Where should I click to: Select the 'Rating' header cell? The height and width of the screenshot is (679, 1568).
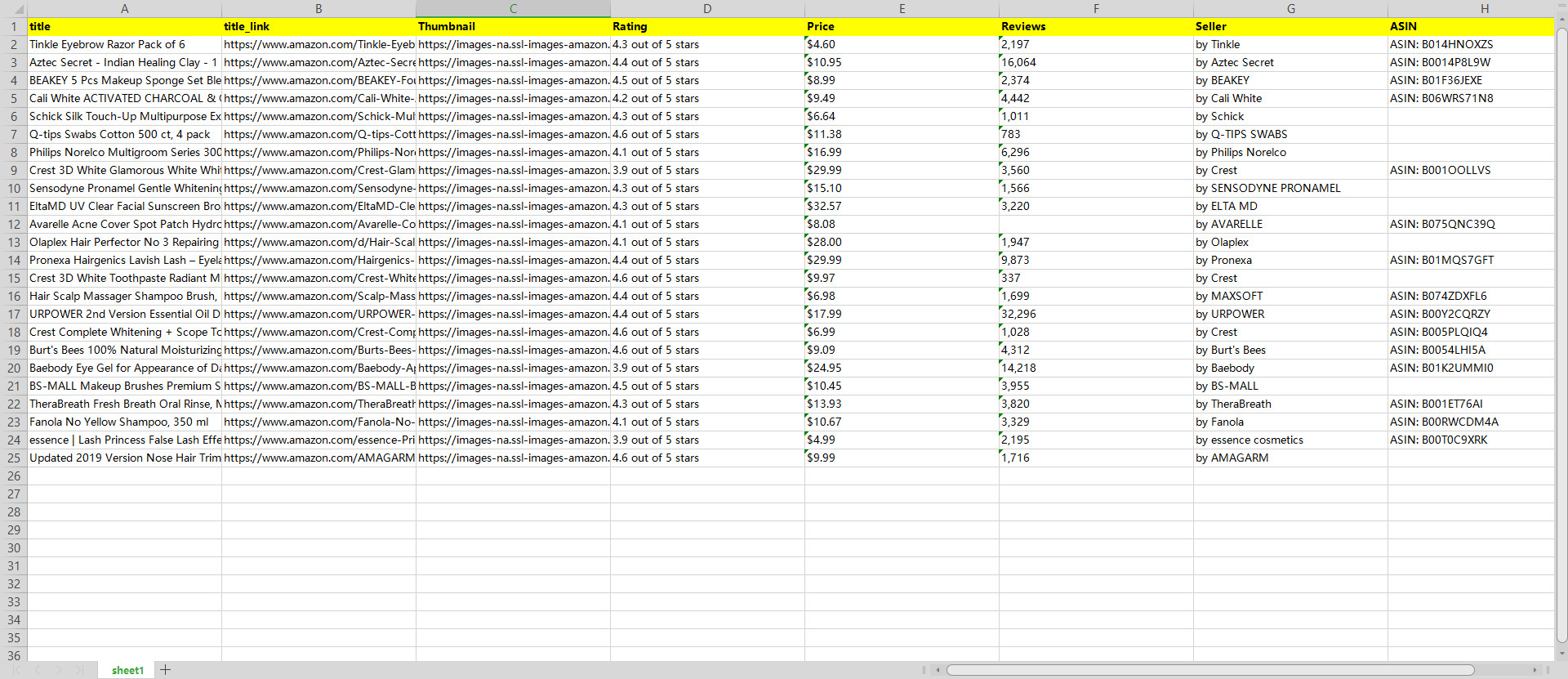707,26
